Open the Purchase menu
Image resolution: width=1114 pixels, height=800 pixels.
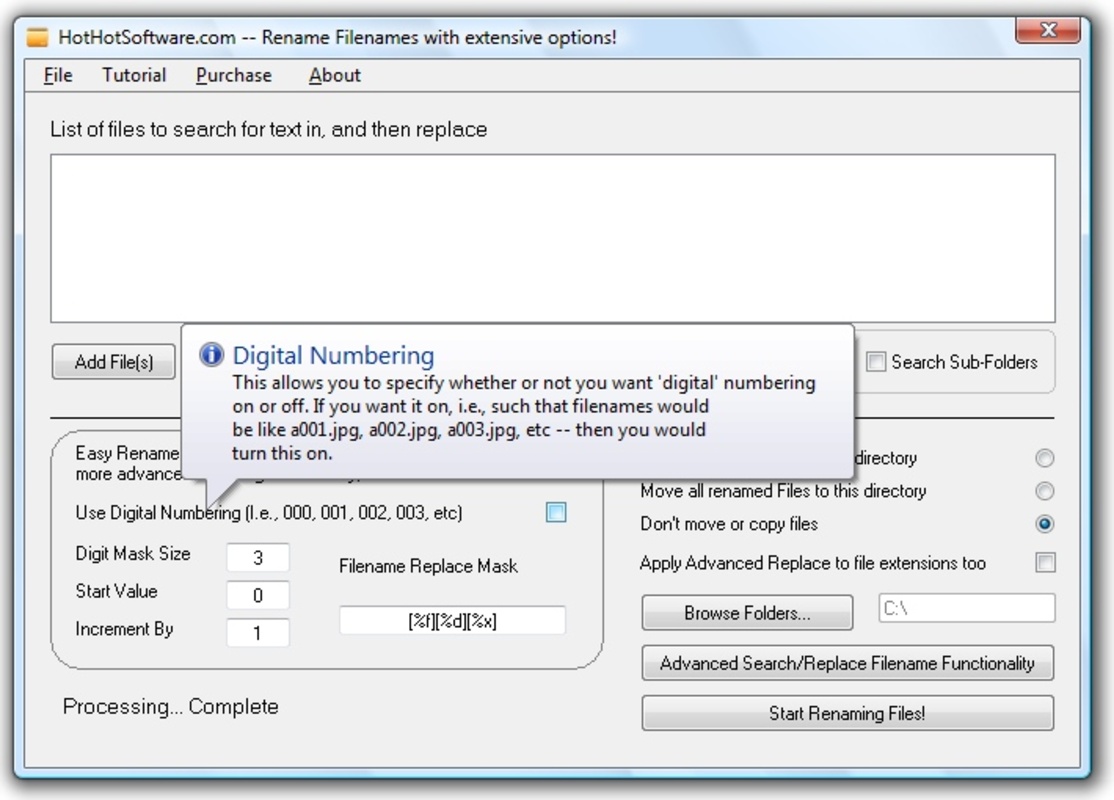tap(234, 75)
